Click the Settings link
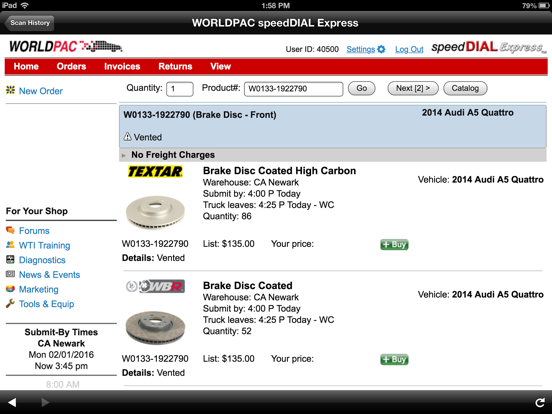The image size is (552, 414). tap(360, 49)
